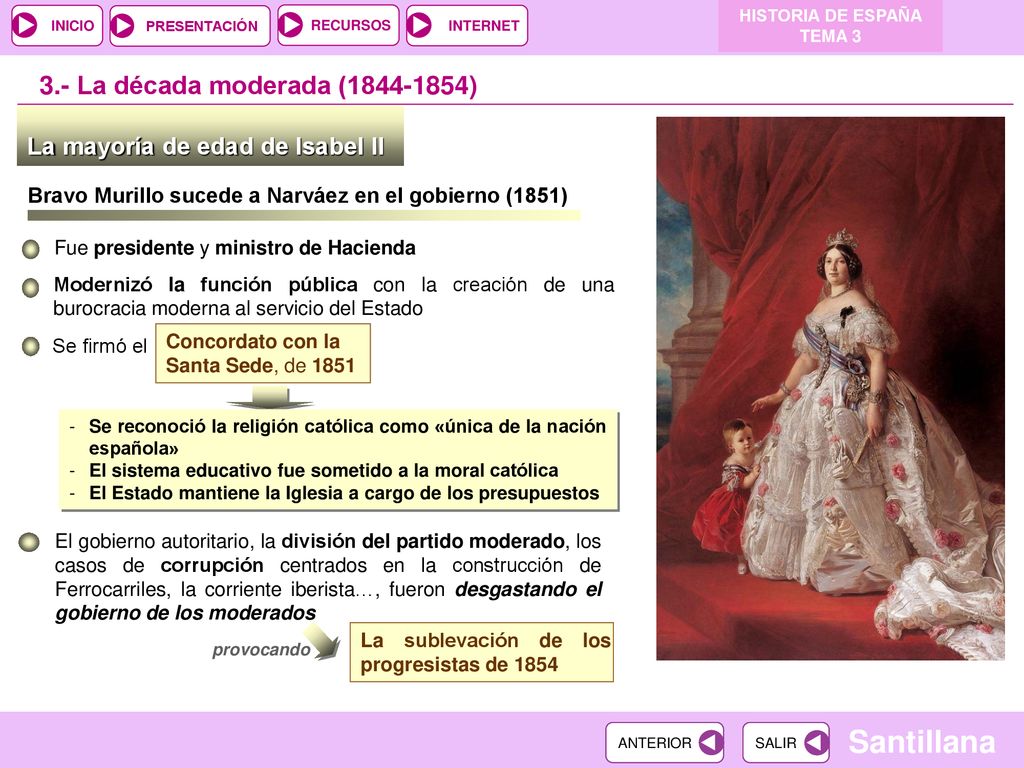Click the bullet beside 'Fue presidente'

[31, 249]
